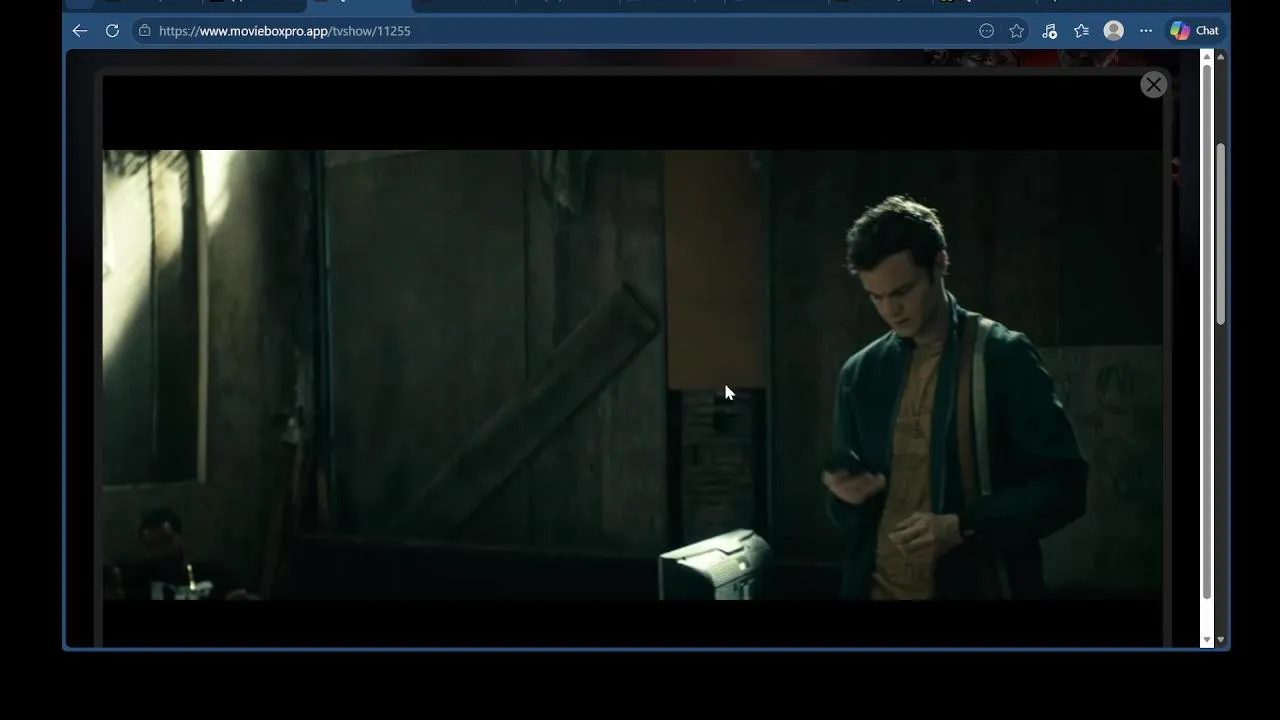Open the favorites list icon
This screenshot has height=720, width=1280.
tap(1081, 31)
